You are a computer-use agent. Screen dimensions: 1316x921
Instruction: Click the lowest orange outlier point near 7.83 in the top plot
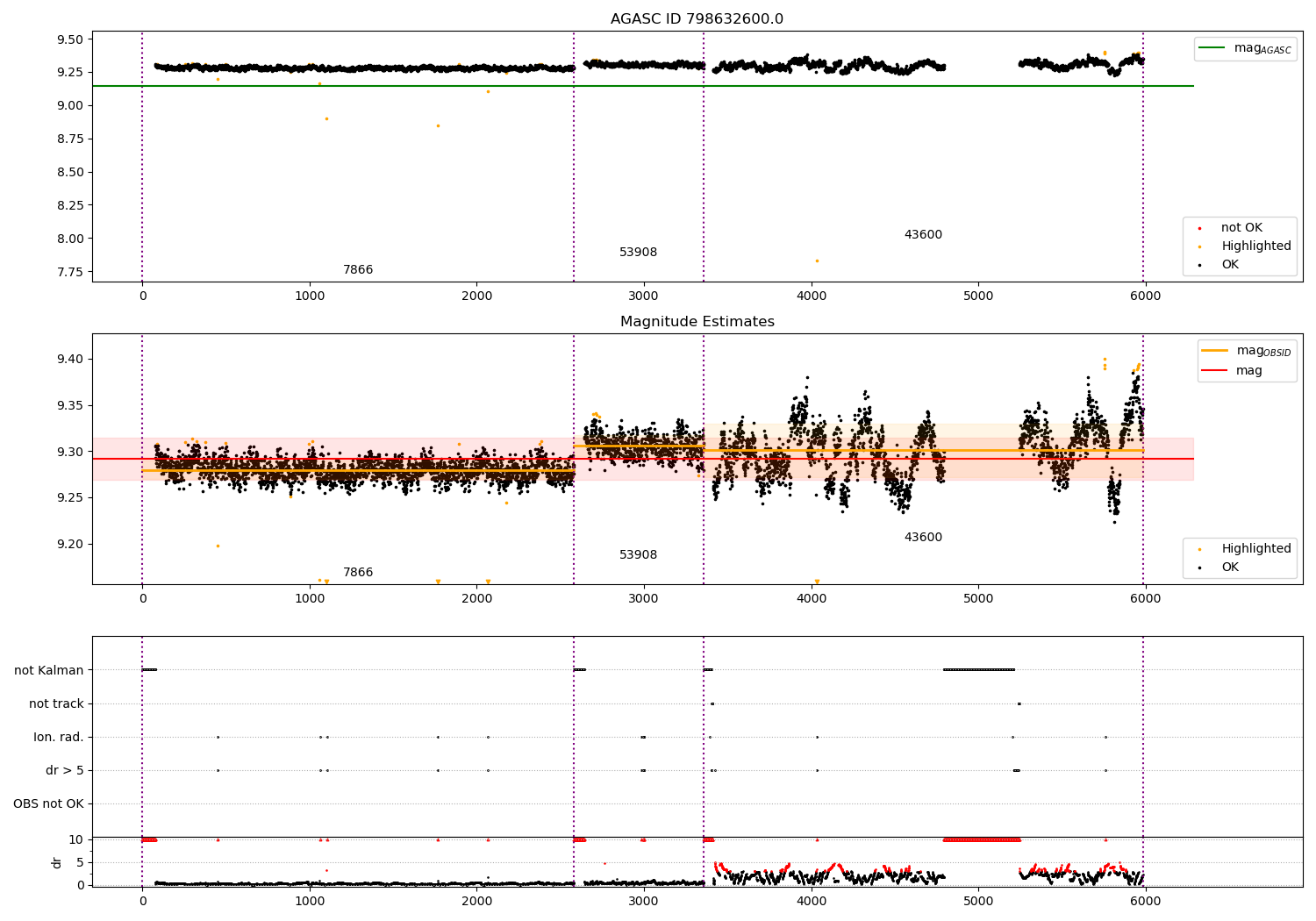point(817,261)
